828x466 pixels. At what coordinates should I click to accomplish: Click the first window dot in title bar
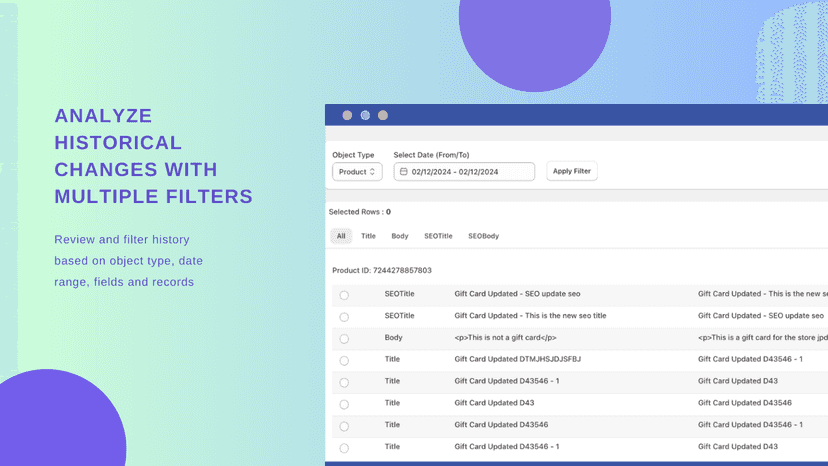(x=347, y=115)
